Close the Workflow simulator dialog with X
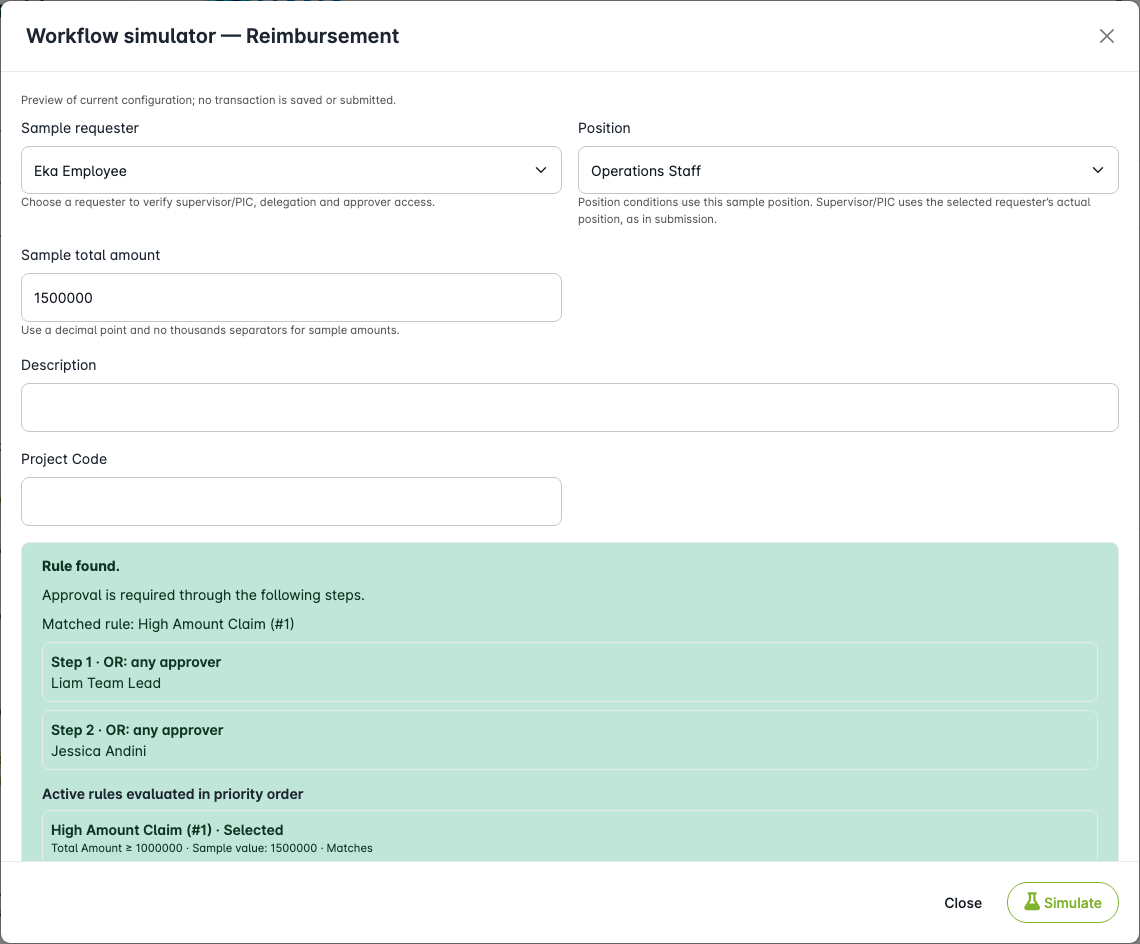 click(1107, 36)
